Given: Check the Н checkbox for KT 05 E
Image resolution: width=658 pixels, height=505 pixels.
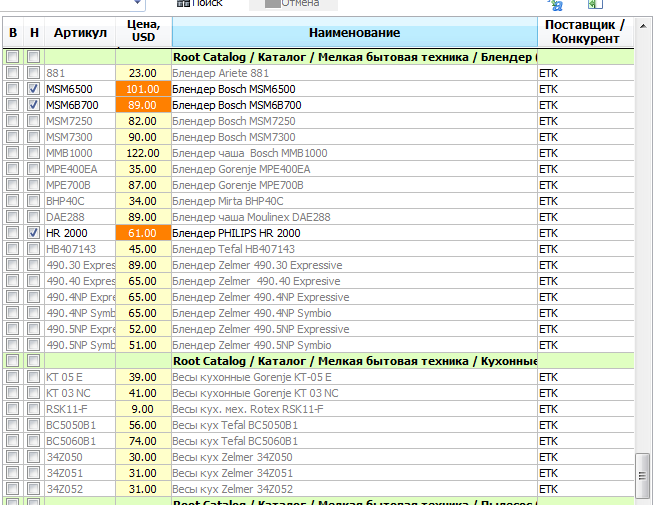Looking at the screenshot, I should [x=34, y=377].
